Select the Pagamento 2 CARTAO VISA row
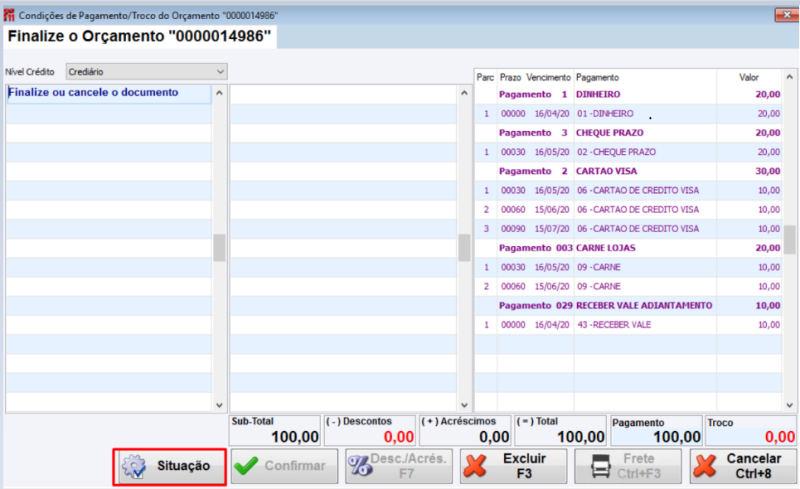The image size is (800, 489). coord(629,171)
